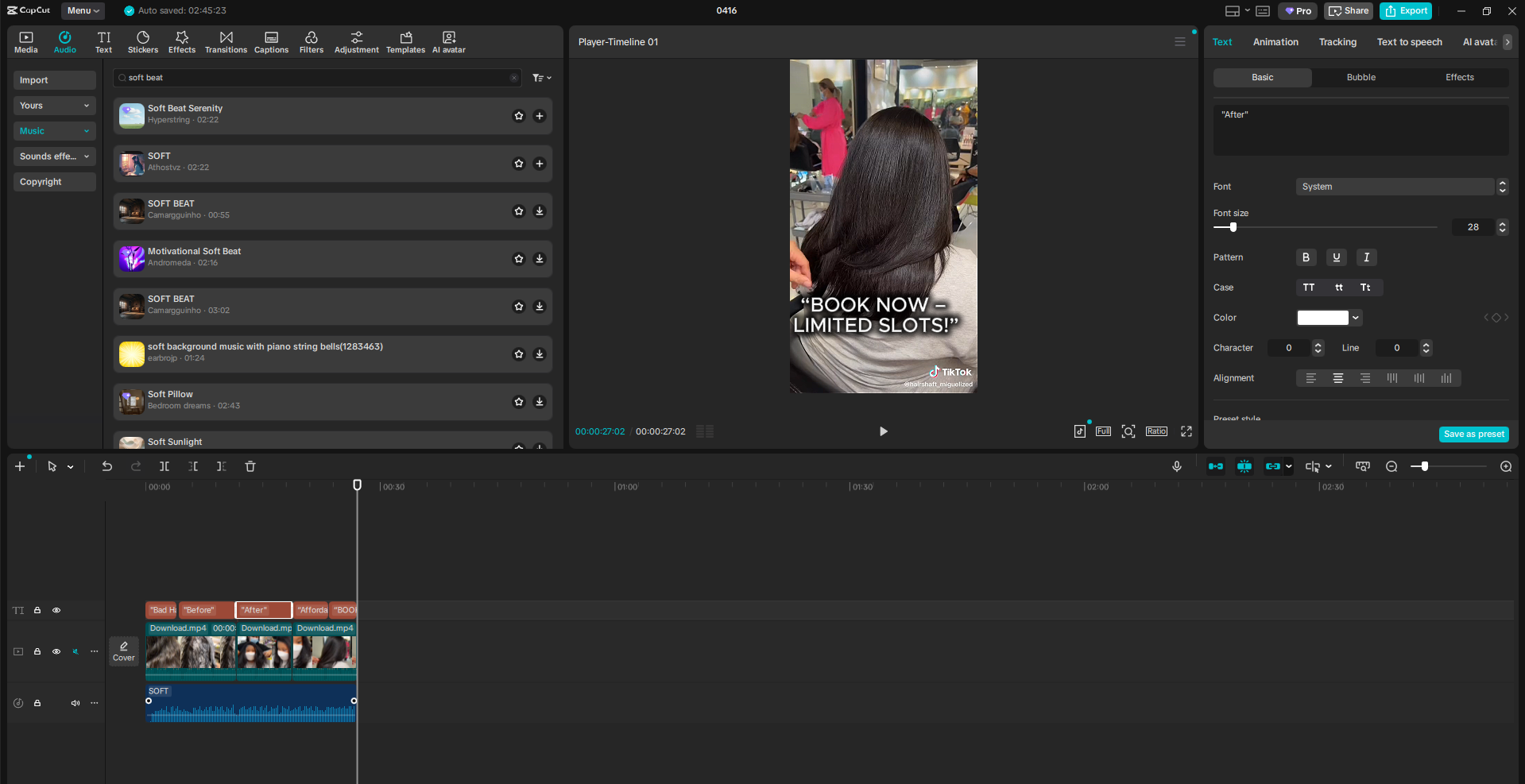Download the Motivational Soft Beat track
This screenshot has width=1525, height=784.
(x=540, y=259)
